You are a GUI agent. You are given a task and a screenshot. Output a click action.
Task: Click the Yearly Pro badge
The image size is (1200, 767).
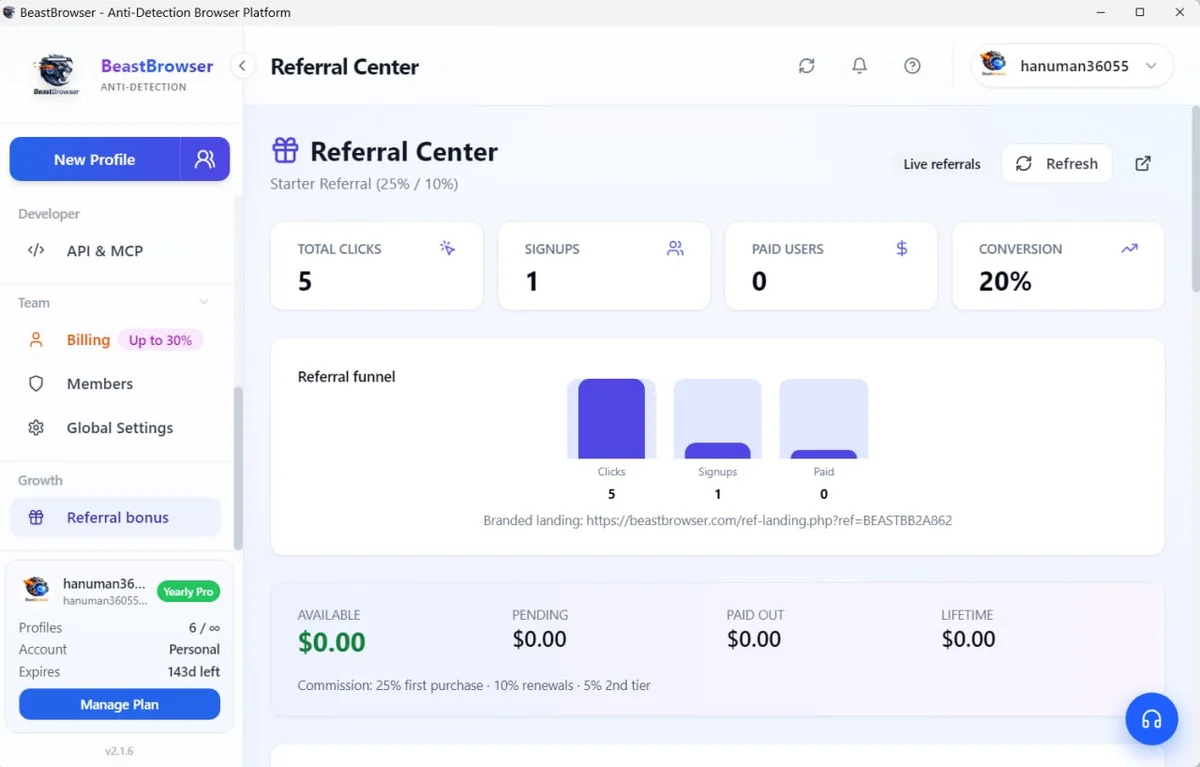[188, 592]
